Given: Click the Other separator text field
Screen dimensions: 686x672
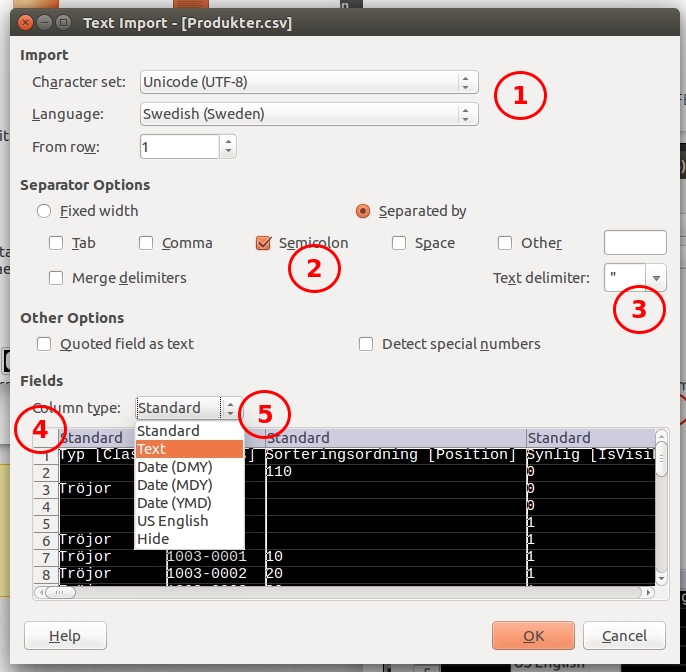Looking at the screenshot, I should pyautogui.click(x=635, y=242).
